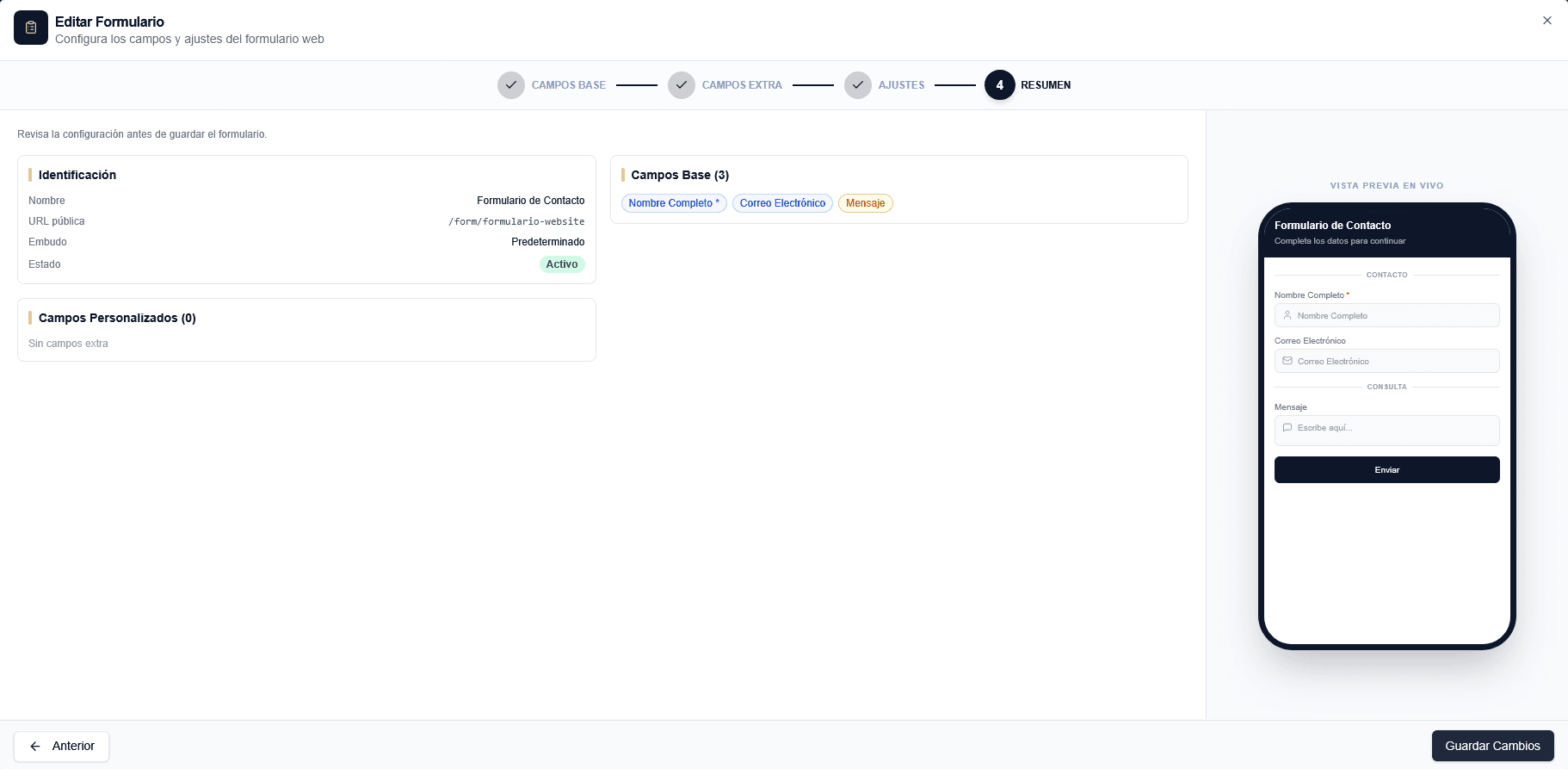Click the left arrow icon on Anterior
The width and height of the screenshot is (1568, 769).
click(x=35, y=747)
